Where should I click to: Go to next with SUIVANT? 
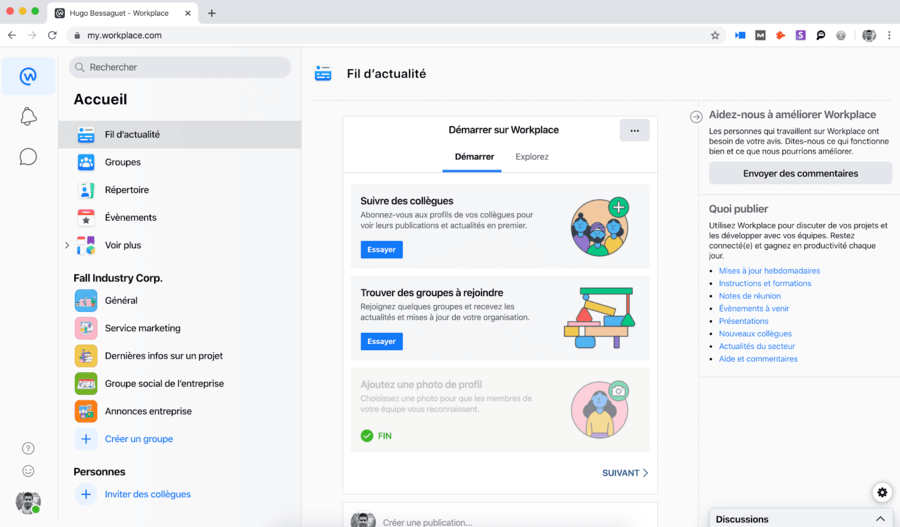pos(625,473)
